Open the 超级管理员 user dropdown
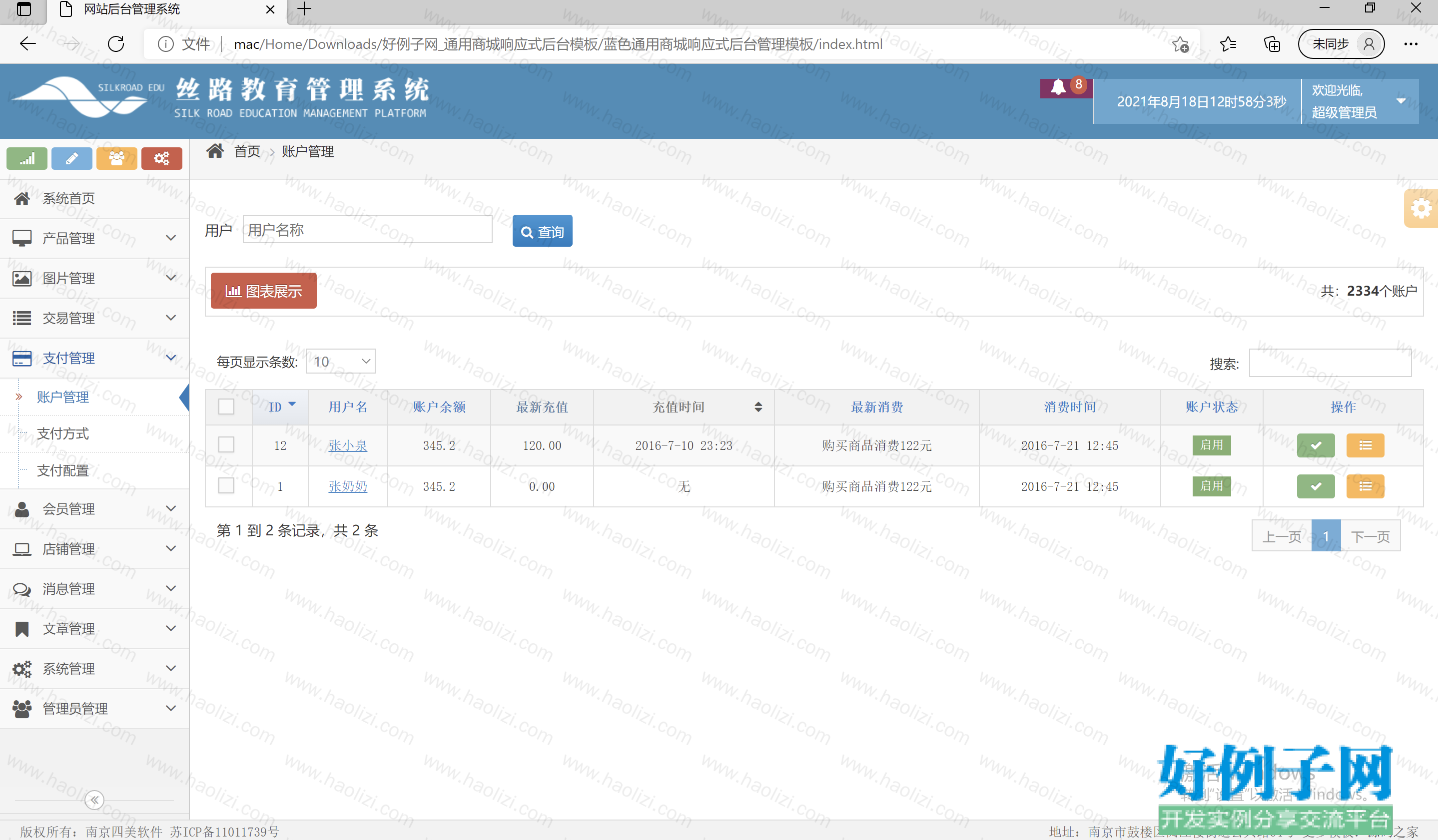The width and height of the screenshot is (1438, 840). pos(1361,101)
